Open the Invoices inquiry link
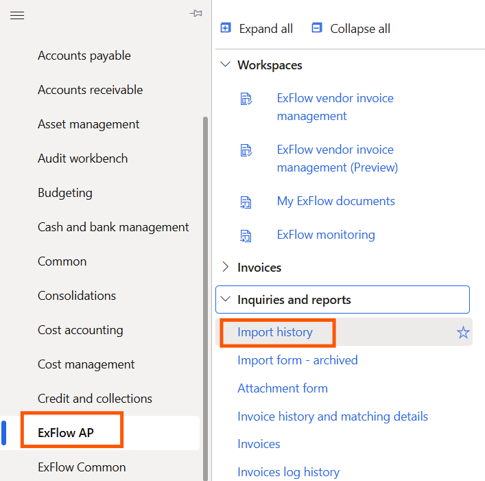This screenshot has width=485, height=481. point(259,444)
